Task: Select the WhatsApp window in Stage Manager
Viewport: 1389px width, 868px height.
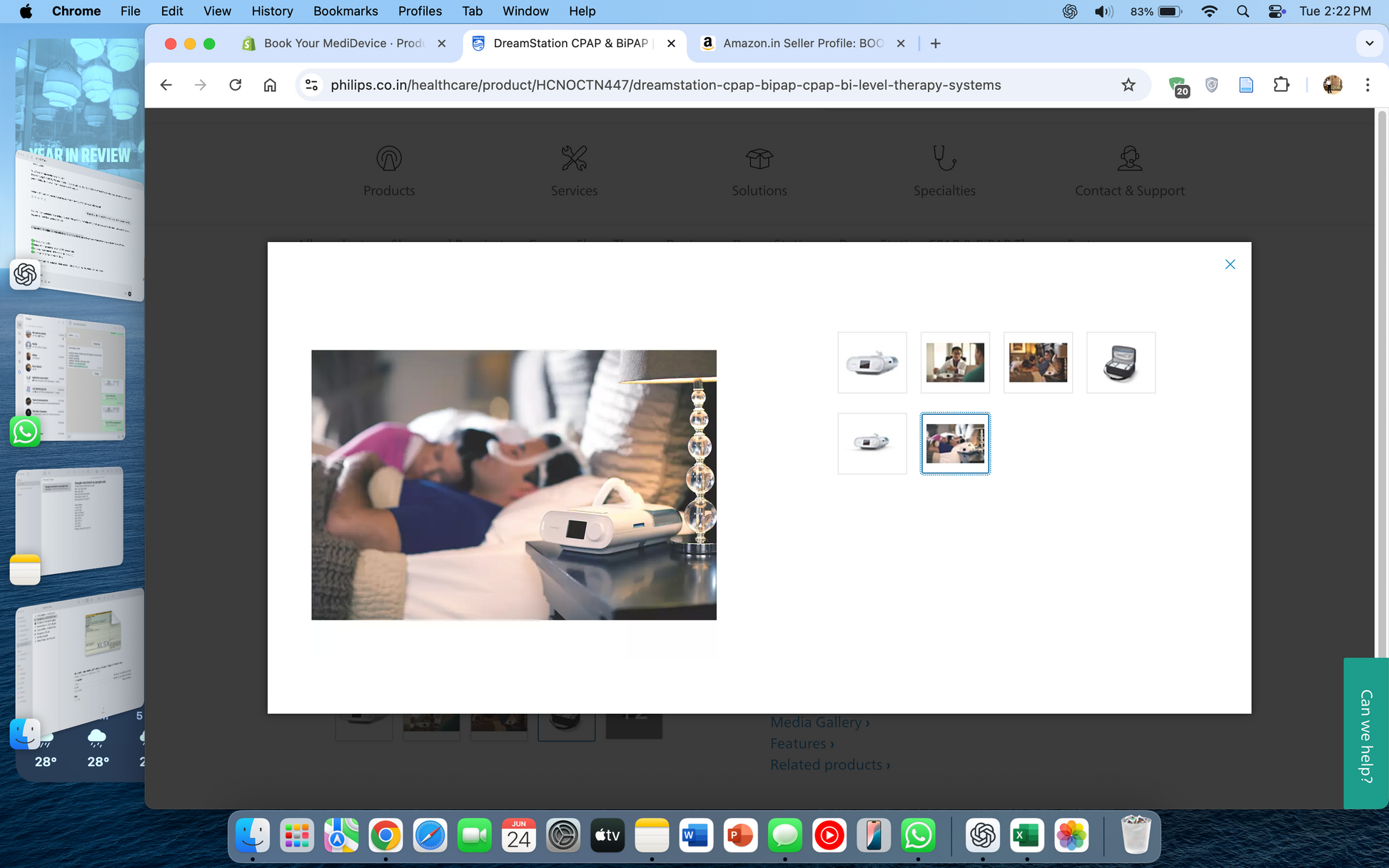Action: point(71,378)
